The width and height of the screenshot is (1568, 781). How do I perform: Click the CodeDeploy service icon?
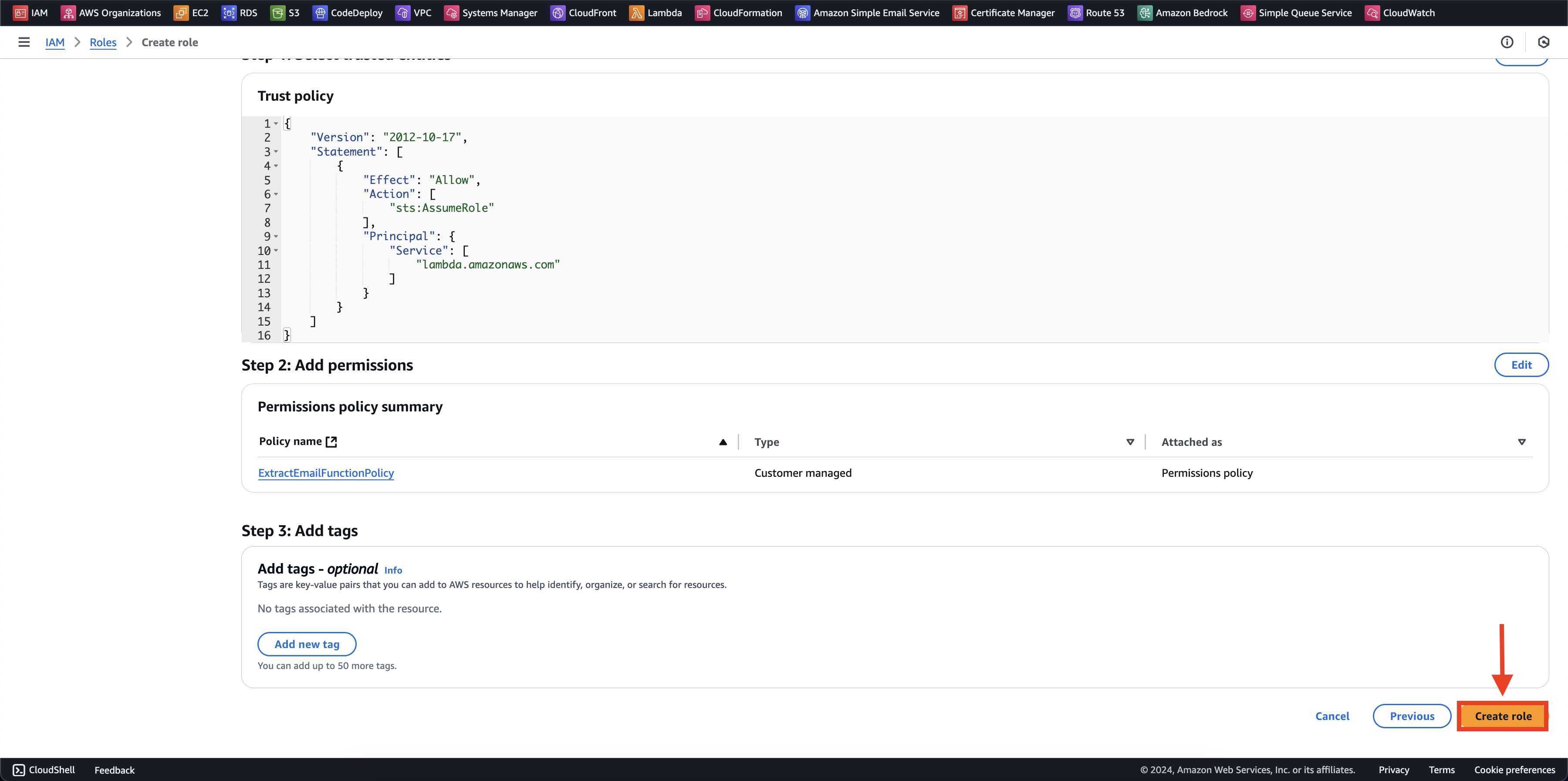[x=318, y=13]
